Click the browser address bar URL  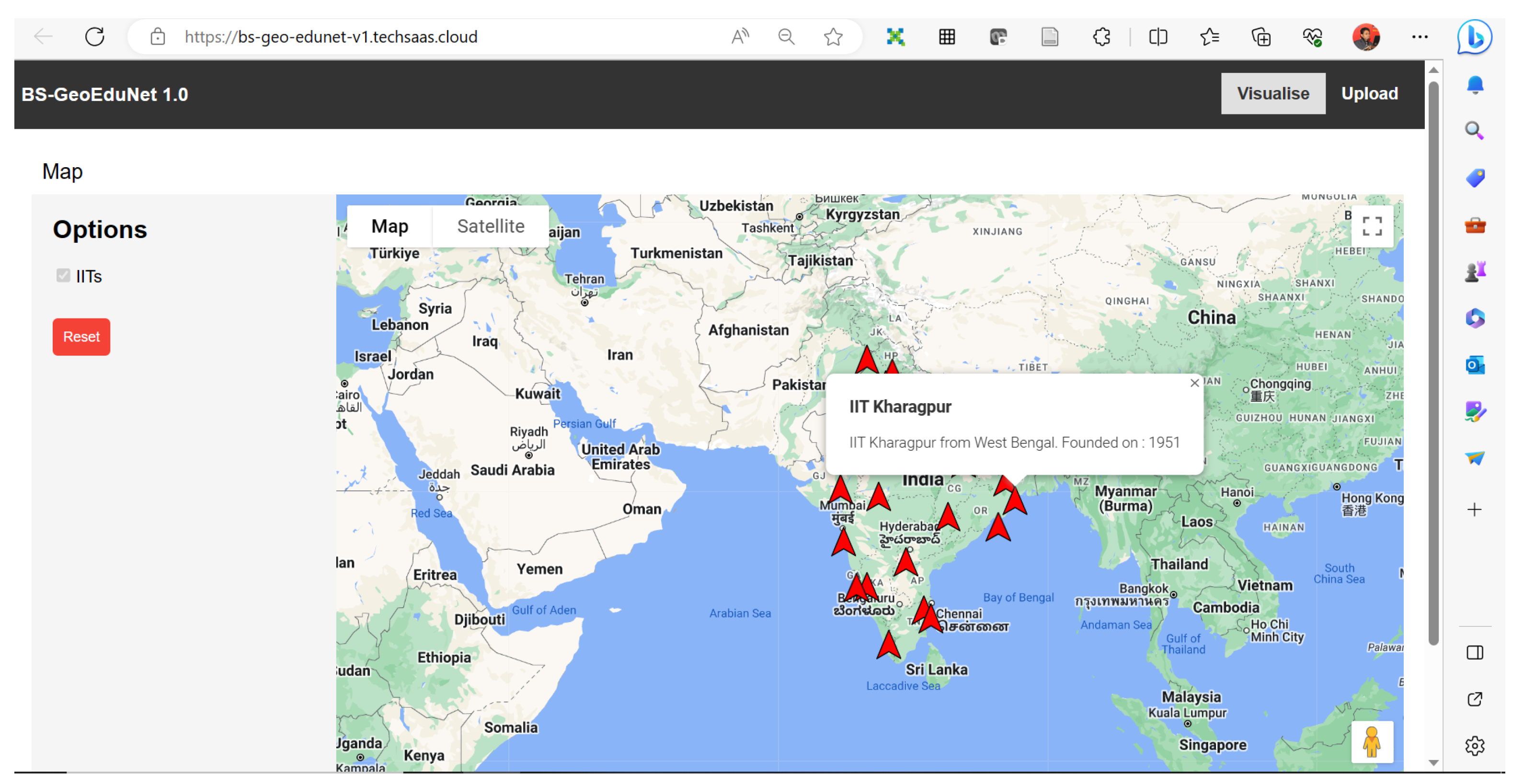click(331, 37)
